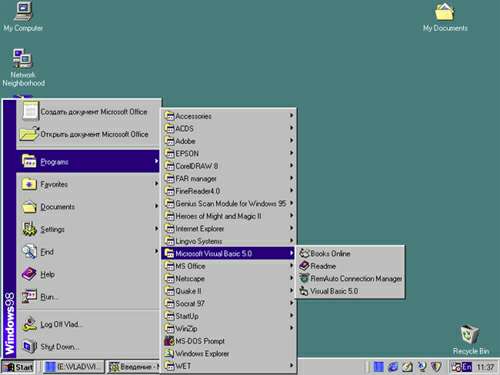Open the FineReader4.0 program group
Viewport: 500px width, 375px height.
pyautogui.click(x=228, y=191)
